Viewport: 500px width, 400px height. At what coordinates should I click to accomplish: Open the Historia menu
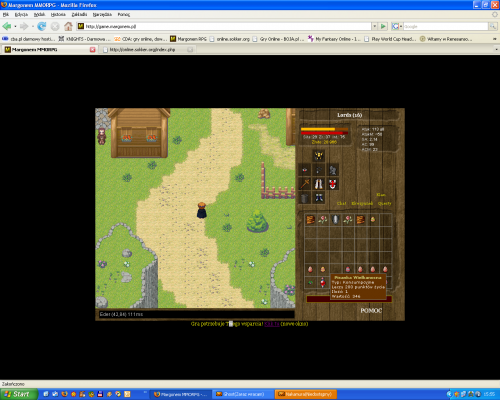(58, 14)
